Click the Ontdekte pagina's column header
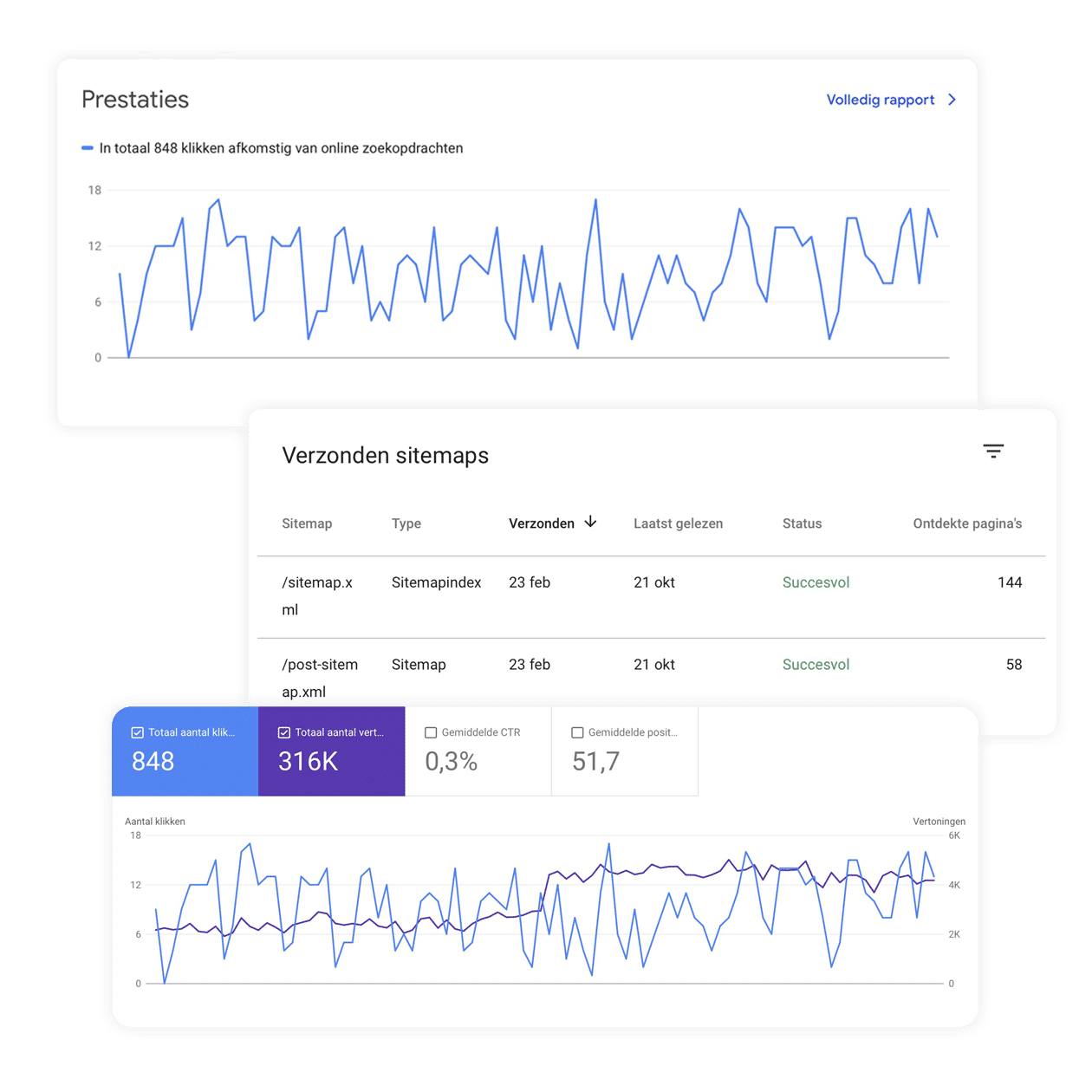This screenshot has width=1092, height=1092. (966, 523)
